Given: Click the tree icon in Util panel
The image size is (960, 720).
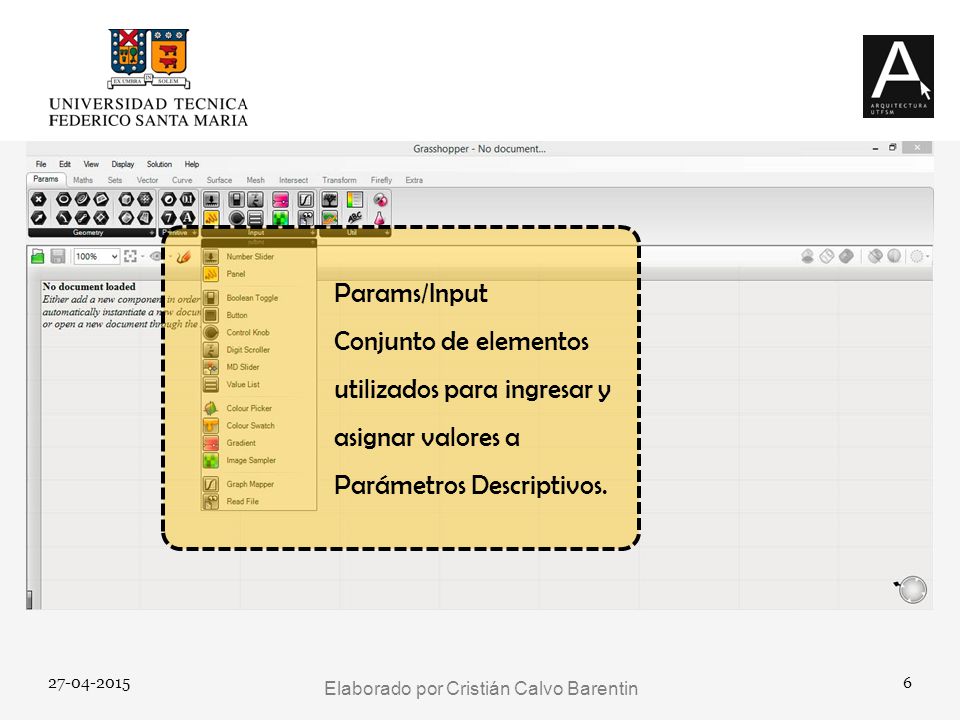Looking at the screenshot, I should tap(330, 200).
